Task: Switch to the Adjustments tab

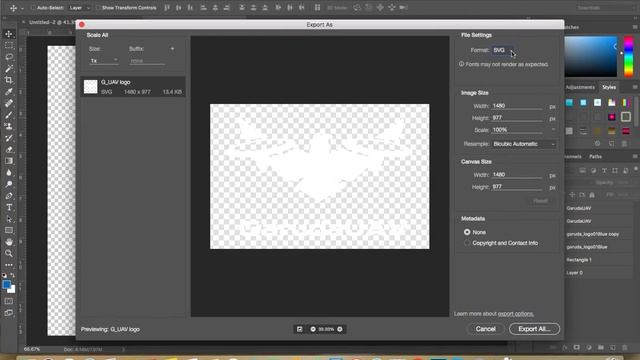Action: 580,87
